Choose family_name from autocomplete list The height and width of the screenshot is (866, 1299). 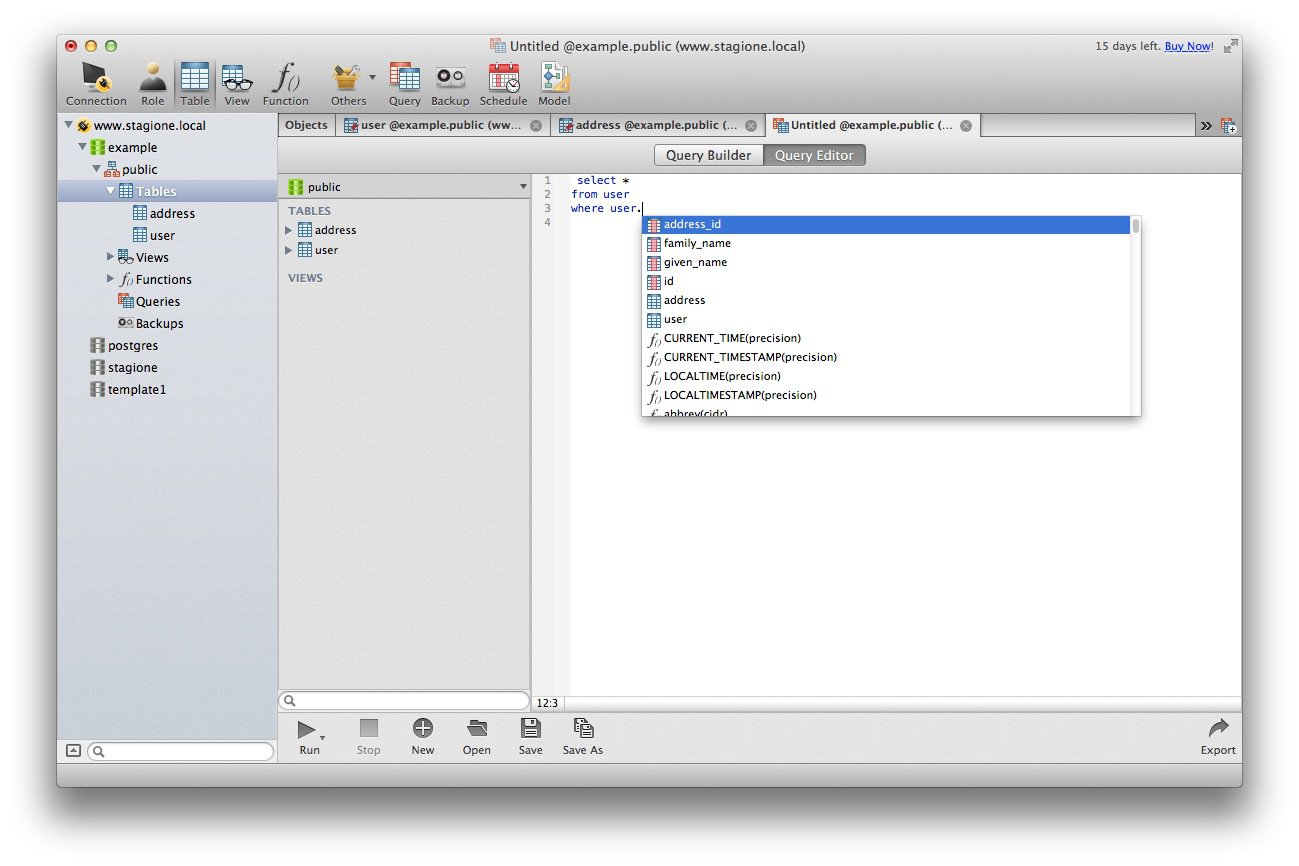click(x=887, y=243)
